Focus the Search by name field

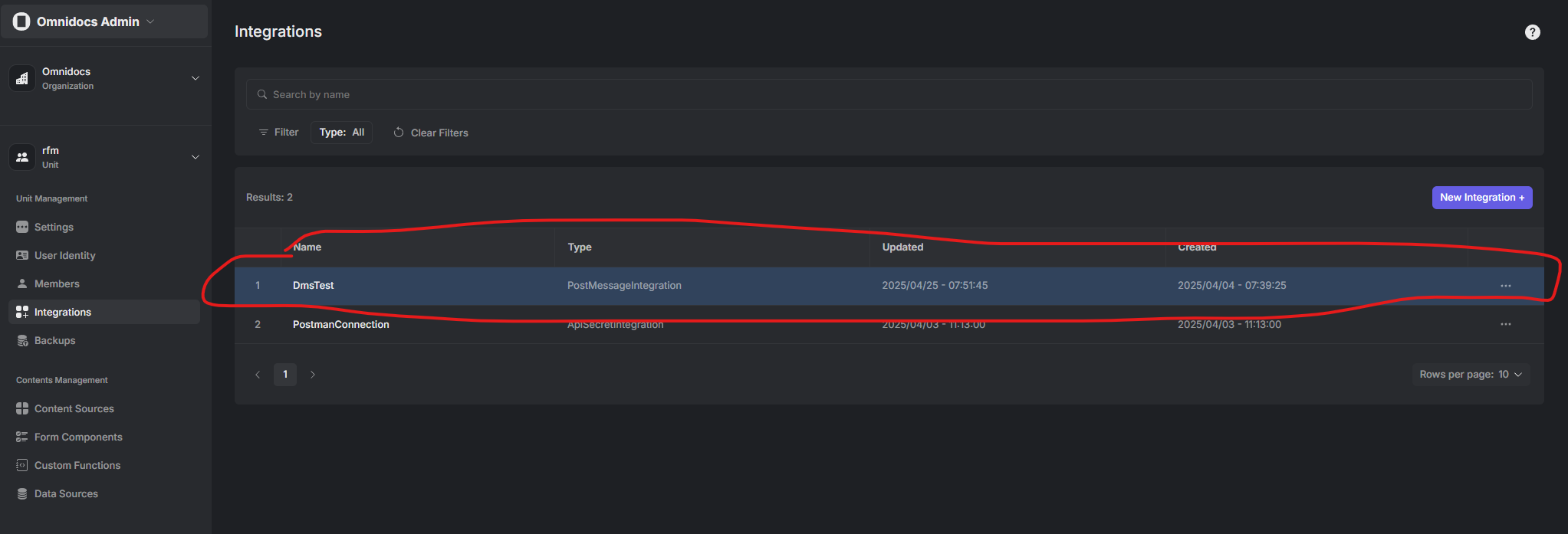(x=889, y=94)
